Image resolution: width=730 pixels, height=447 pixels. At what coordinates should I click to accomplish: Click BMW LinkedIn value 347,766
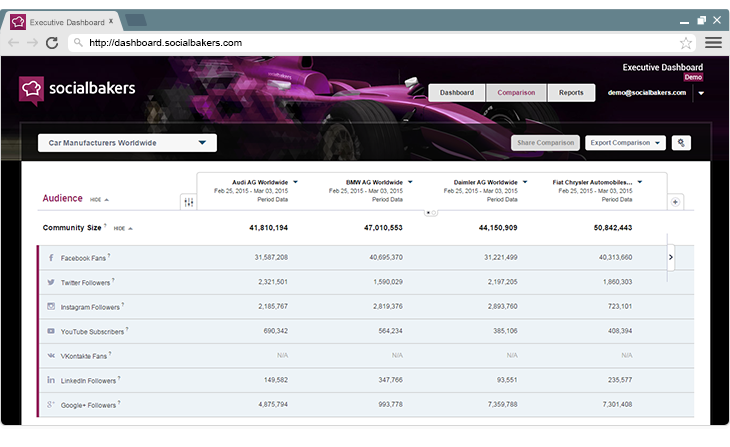(391, 380)
